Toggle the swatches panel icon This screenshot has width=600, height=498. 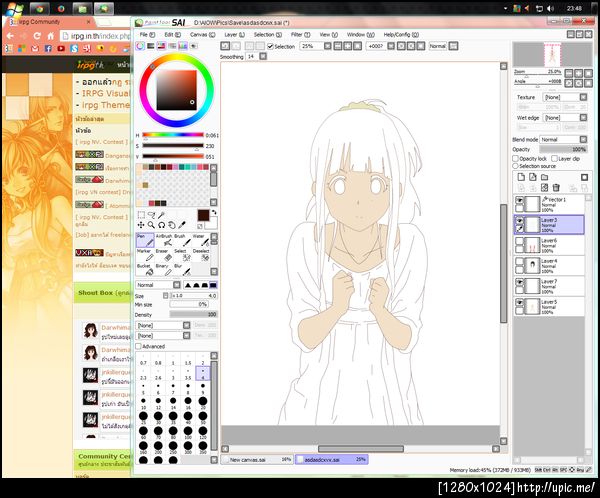183,46
